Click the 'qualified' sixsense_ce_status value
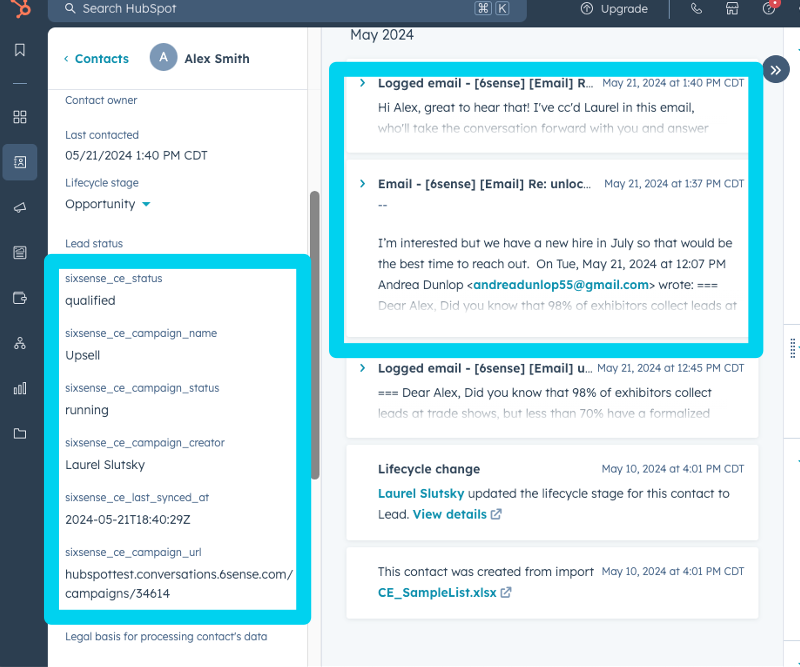The height and width of the screenshot is (667, 800). point(90,301)
